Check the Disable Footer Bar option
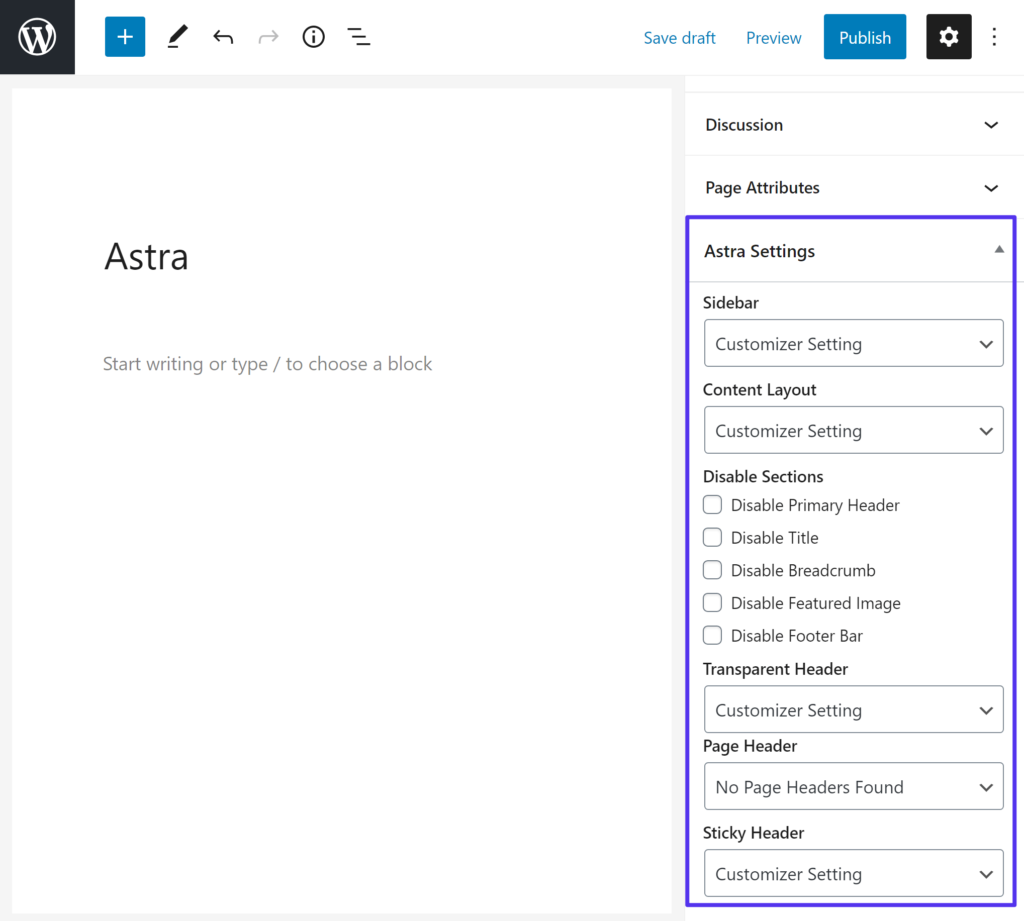 712,636
